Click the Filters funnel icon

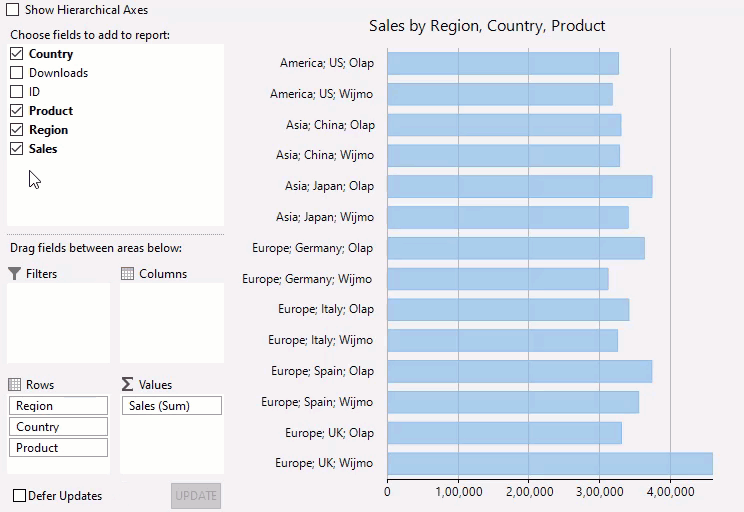coord(14,274)
